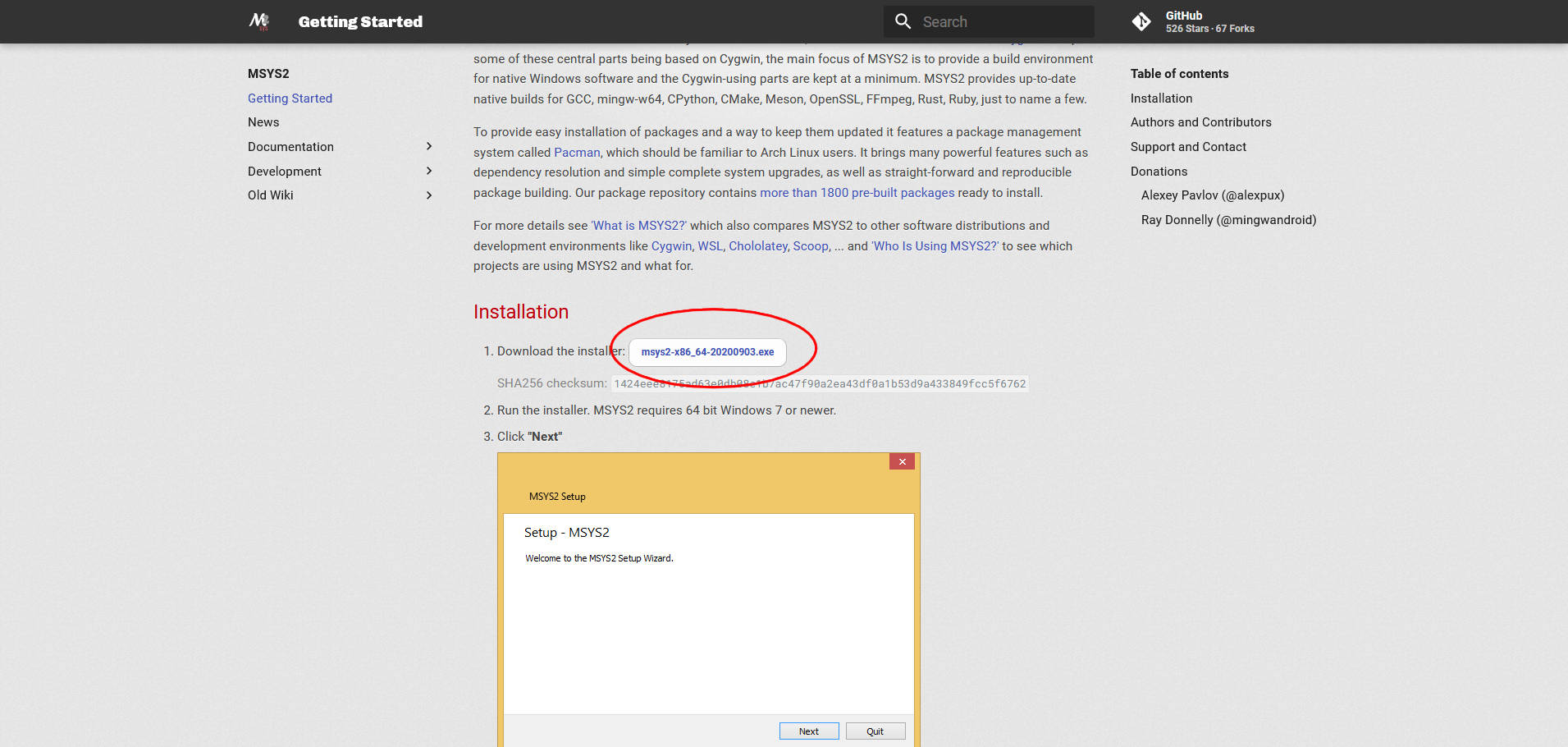Download msys2-x86_64-20200903.exe installer
Screen dimensions: 1568x747
click(x=707, y=352)
